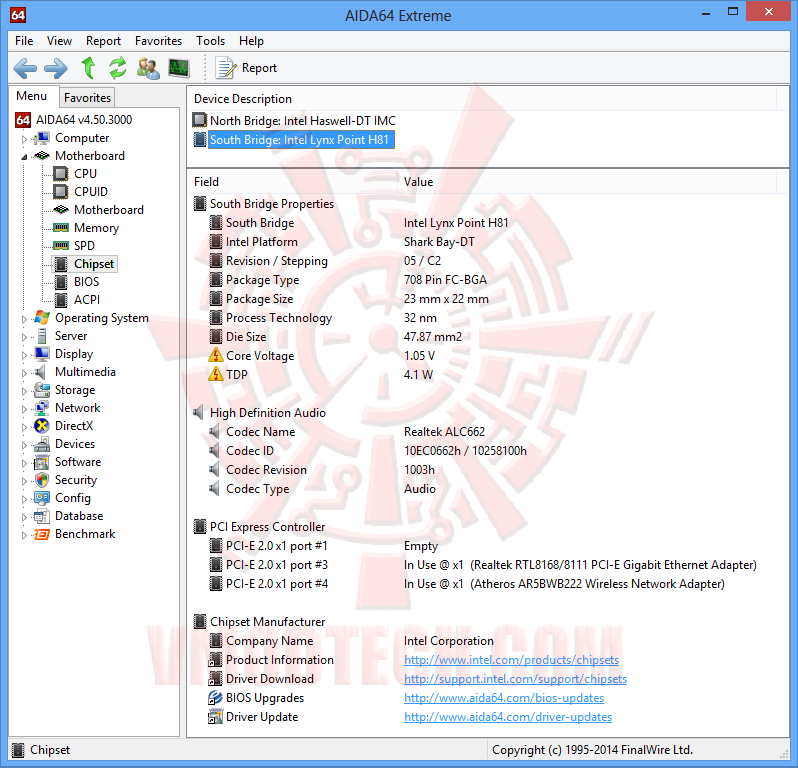The image size is (798, 768).
Task: Expand the Display tree node
Action: tap(24, 355)
